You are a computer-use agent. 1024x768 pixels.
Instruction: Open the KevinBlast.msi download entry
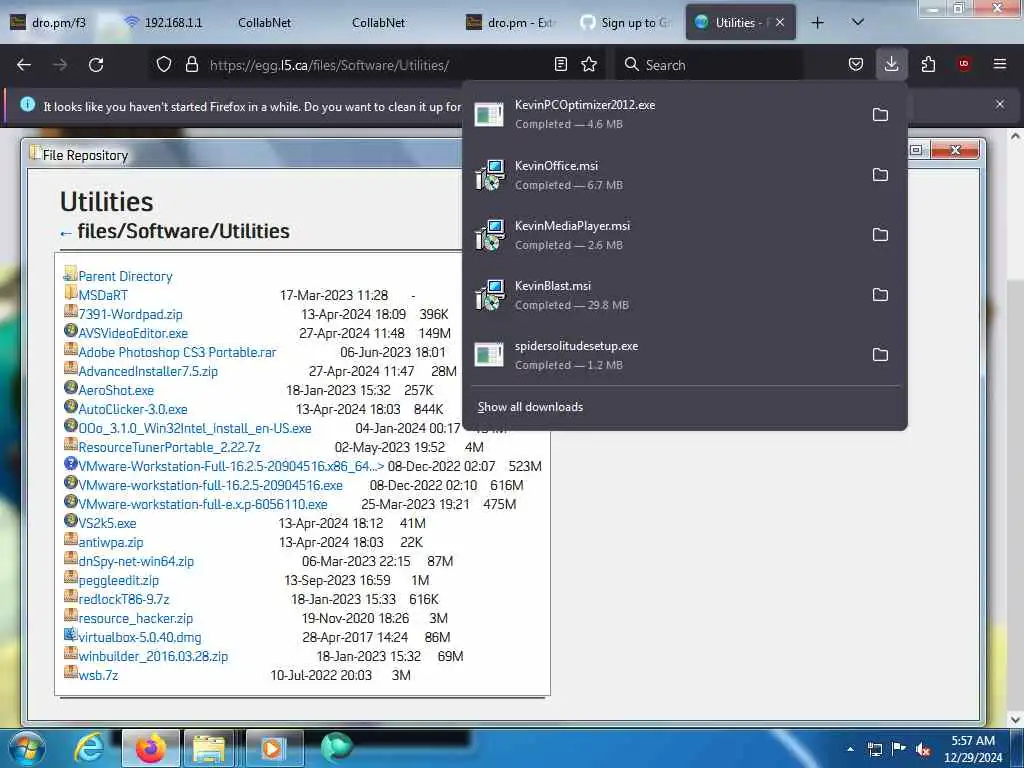pyautogui.click(x=663, y=295)
